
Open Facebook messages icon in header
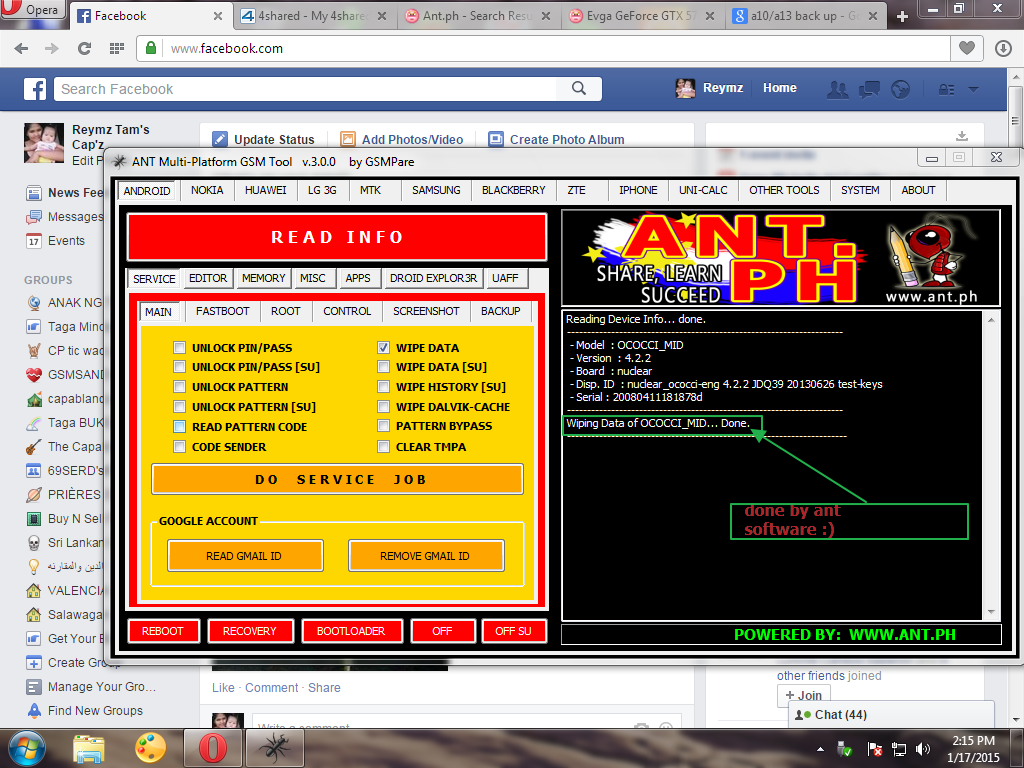pyautogui.click(x=870, y=89)
